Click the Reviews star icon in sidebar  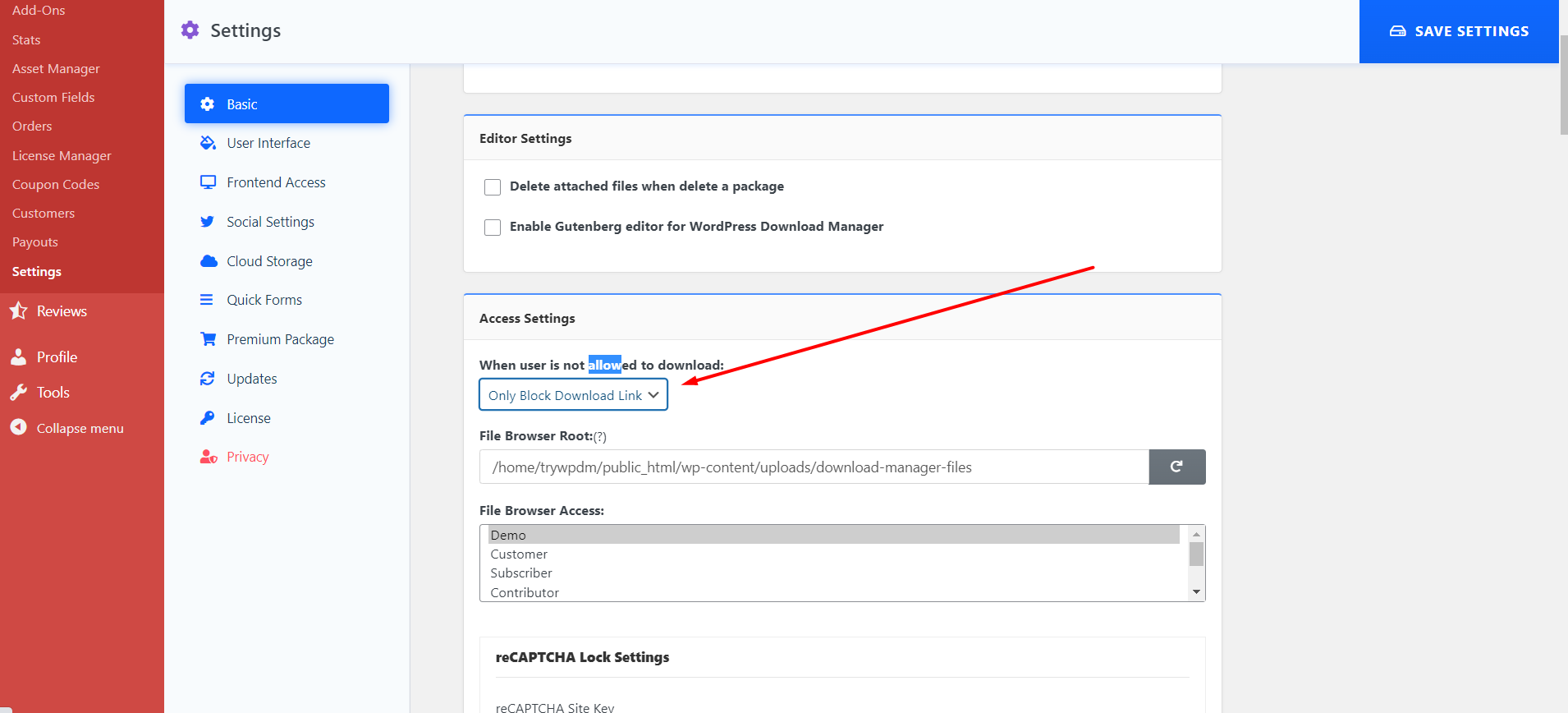click(18, 311)
